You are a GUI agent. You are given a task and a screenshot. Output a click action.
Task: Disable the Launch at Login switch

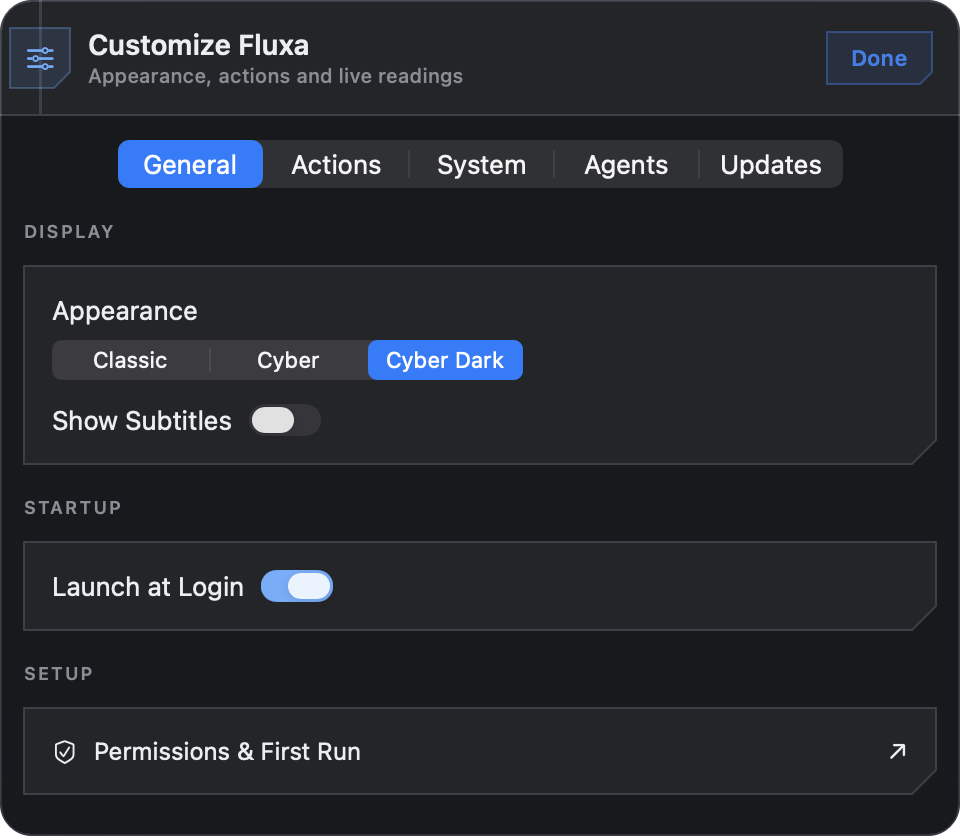297,586
